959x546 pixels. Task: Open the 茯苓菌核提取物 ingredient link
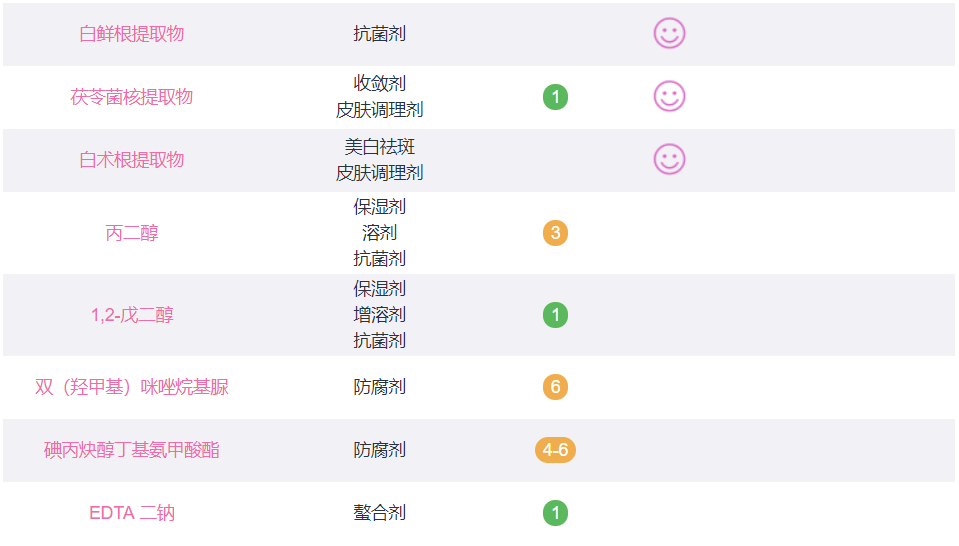(131, 97)
